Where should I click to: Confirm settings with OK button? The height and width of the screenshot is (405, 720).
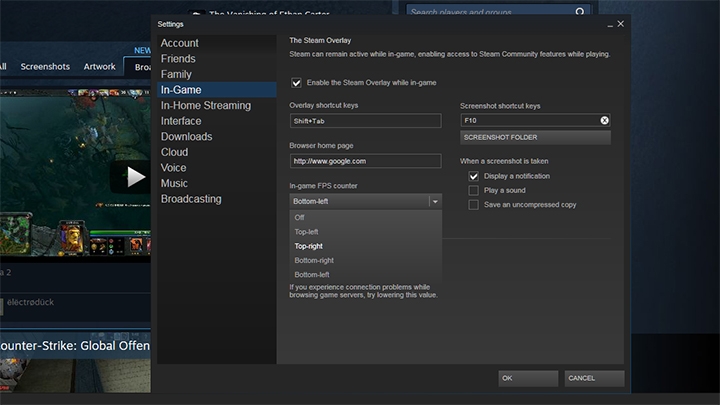[x=528, y=379]
